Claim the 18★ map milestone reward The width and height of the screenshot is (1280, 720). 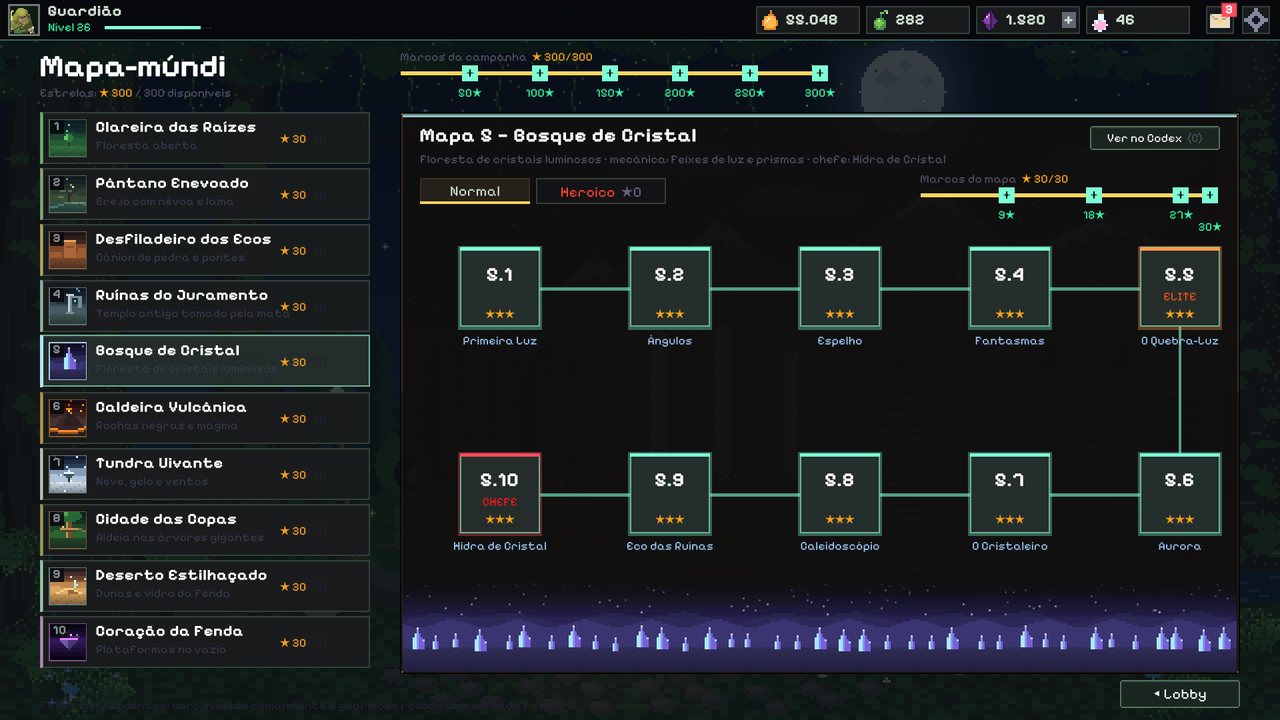click(x=1094, y=195)
